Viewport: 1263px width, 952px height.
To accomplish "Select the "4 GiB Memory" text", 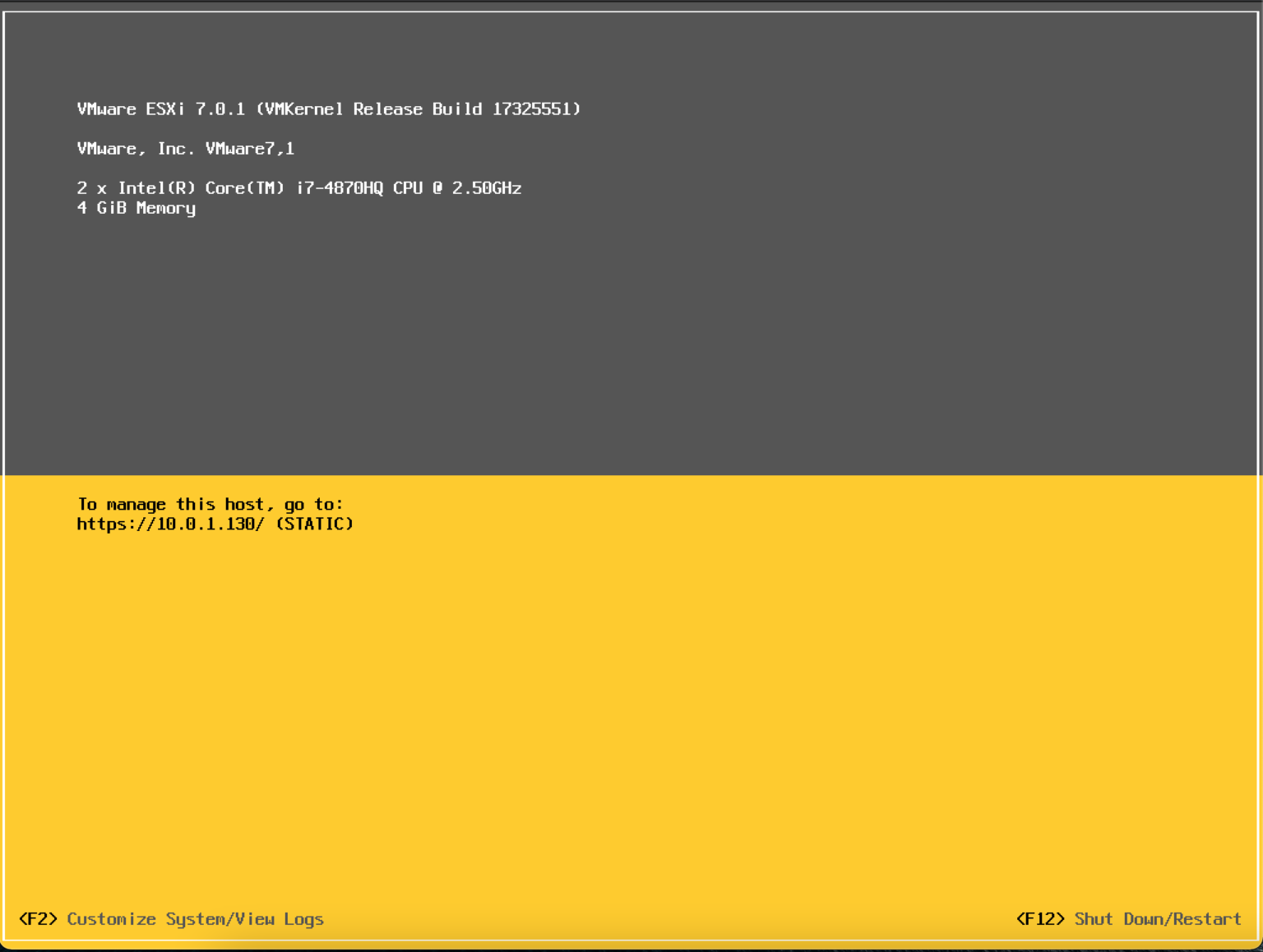I will point(136,208).
